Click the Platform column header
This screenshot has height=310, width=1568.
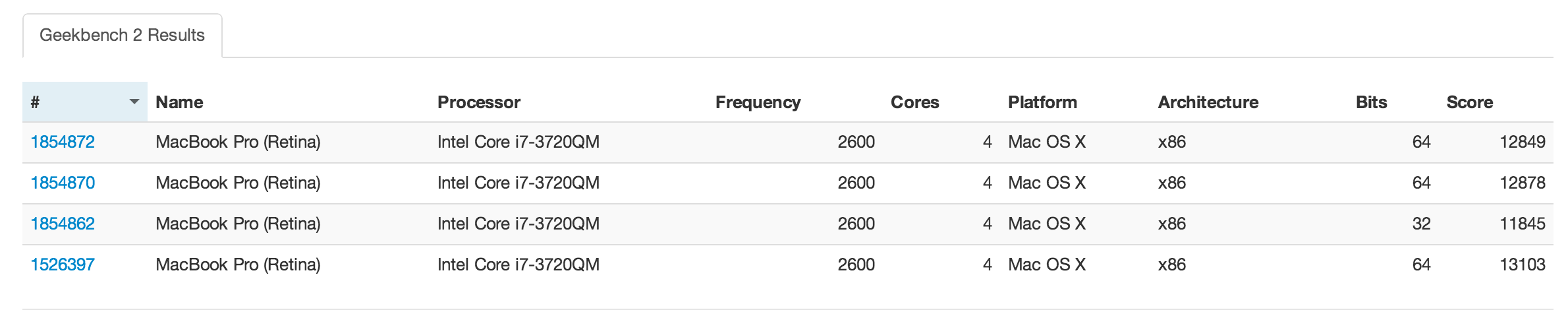(x=1042, y=102)
